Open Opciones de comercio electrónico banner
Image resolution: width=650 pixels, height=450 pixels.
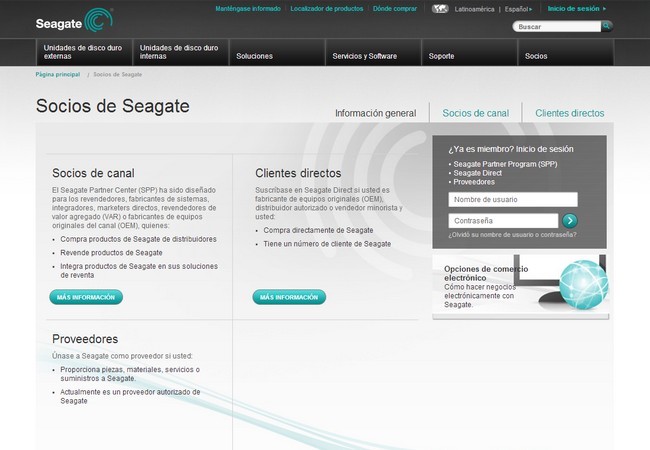pos(521,286)
